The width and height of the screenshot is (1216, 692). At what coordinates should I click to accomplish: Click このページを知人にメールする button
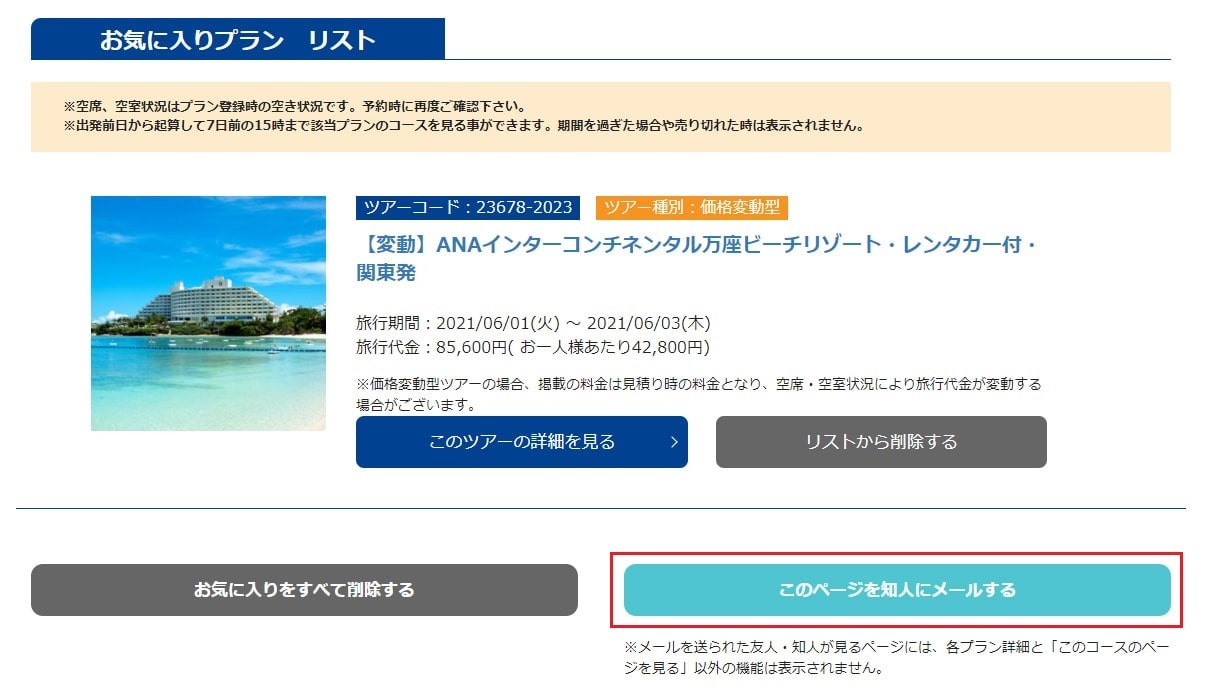tap(897, 590)
